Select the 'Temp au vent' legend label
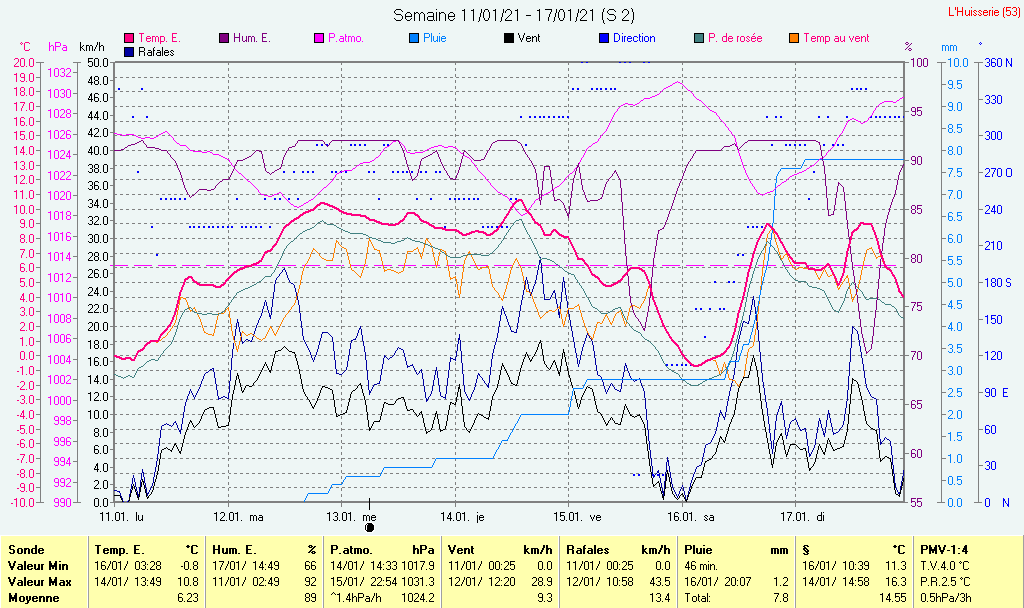The height and width of the screenshot is (608, 1024). coord(837,39)
